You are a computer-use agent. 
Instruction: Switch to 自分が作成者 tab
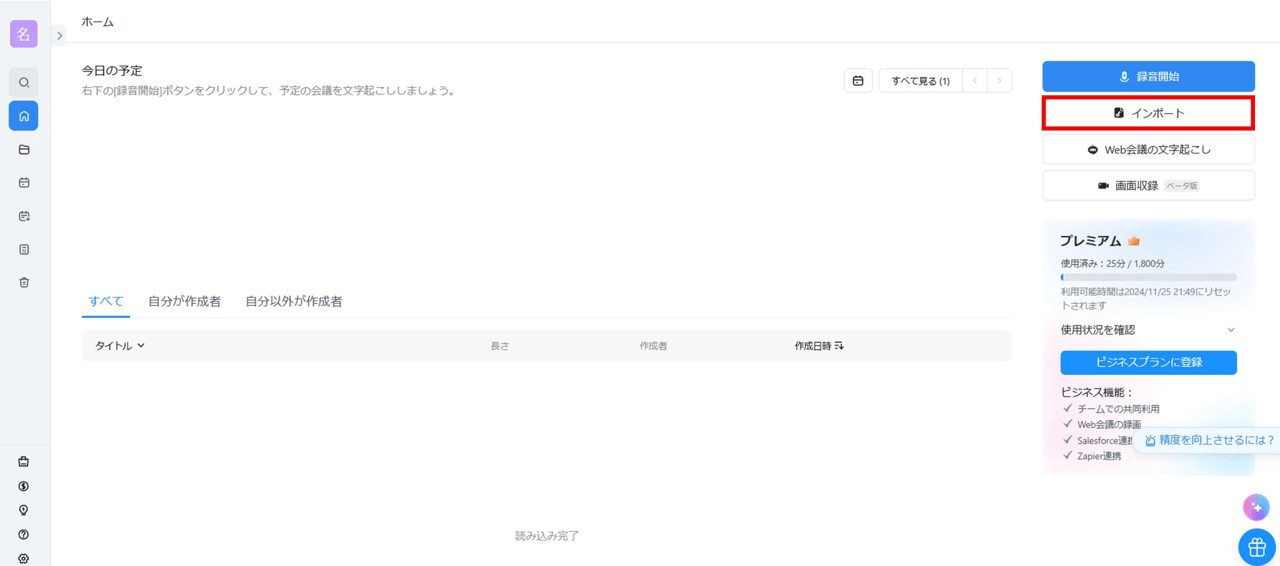pyautogui.click(x=184, y=301)
